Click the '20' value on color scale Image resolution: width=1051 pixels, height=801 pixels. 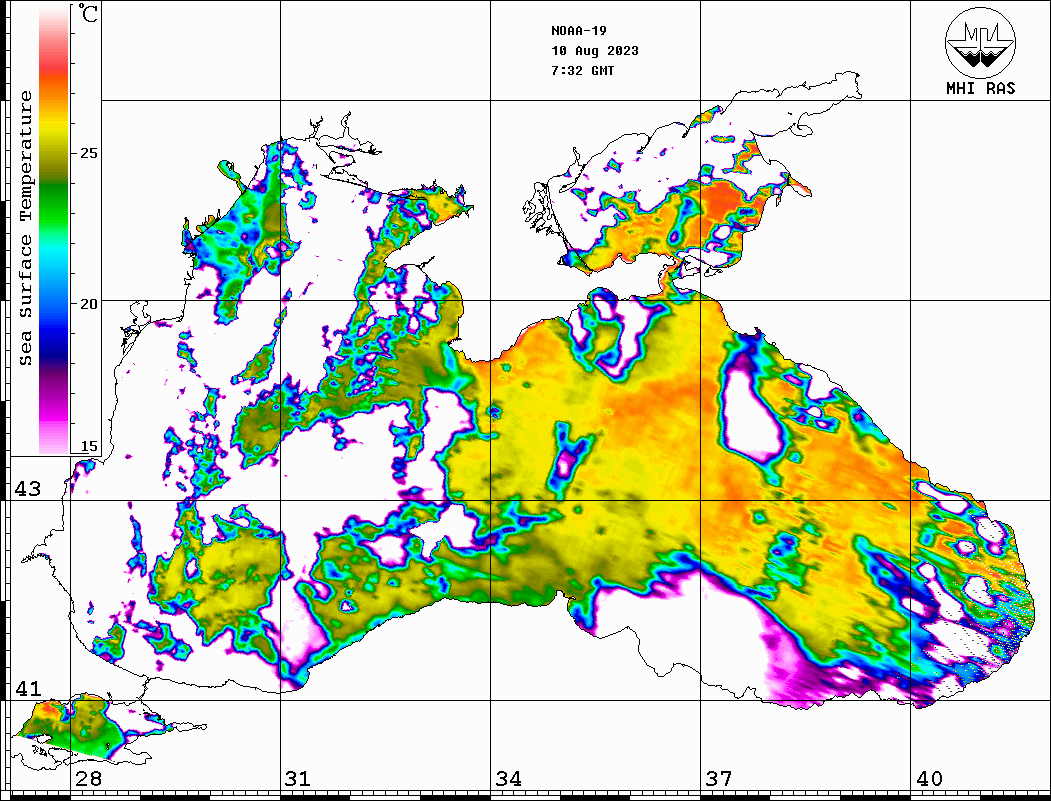click(x=88, y=304)
